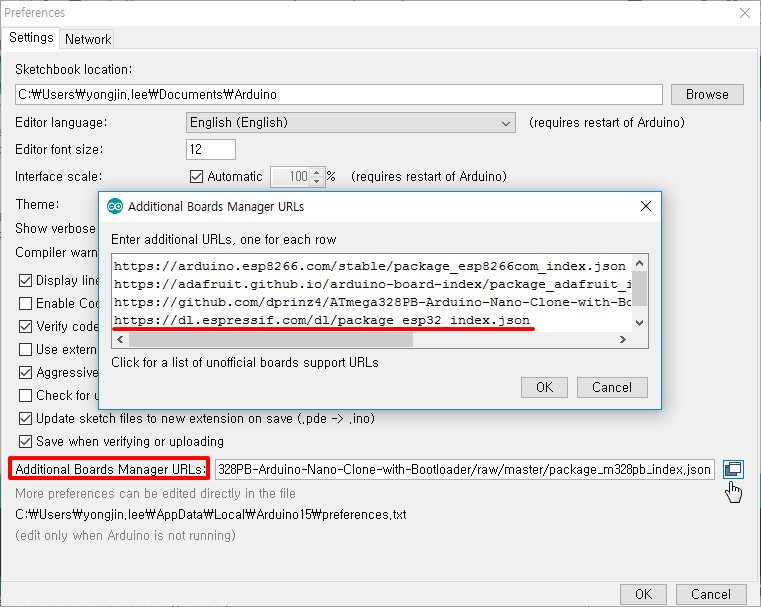Click the URL list scroll-down arrow
The height and width of the screenshot is (607, 761).
coord(640,323)
